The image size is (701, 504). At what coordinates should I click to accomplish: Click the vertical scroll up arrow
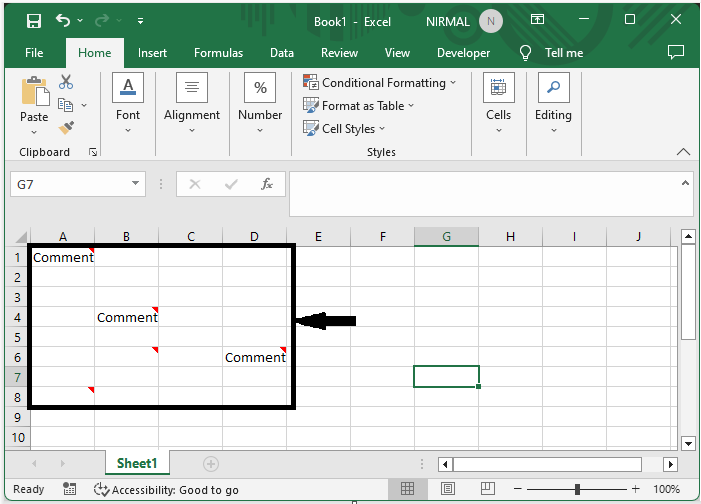pyautogui.click(x=688, y=237)
